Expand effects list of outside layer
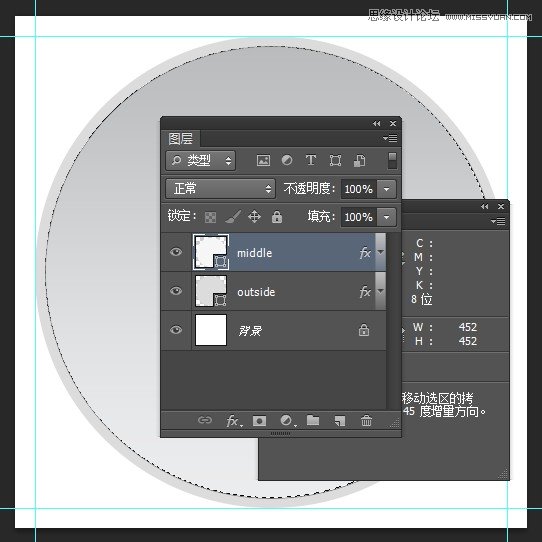 [381, 291]
